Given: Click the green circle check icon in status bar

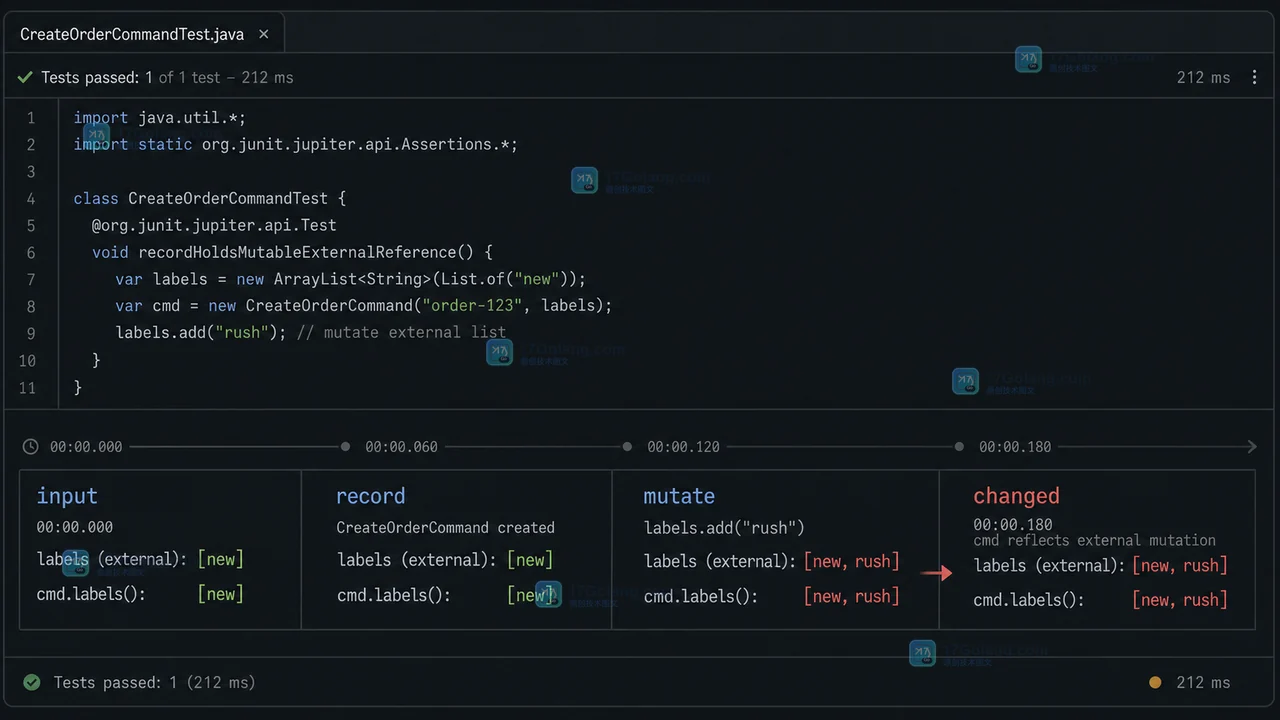Looking at the screenshot, I should (x=32, y=682).
